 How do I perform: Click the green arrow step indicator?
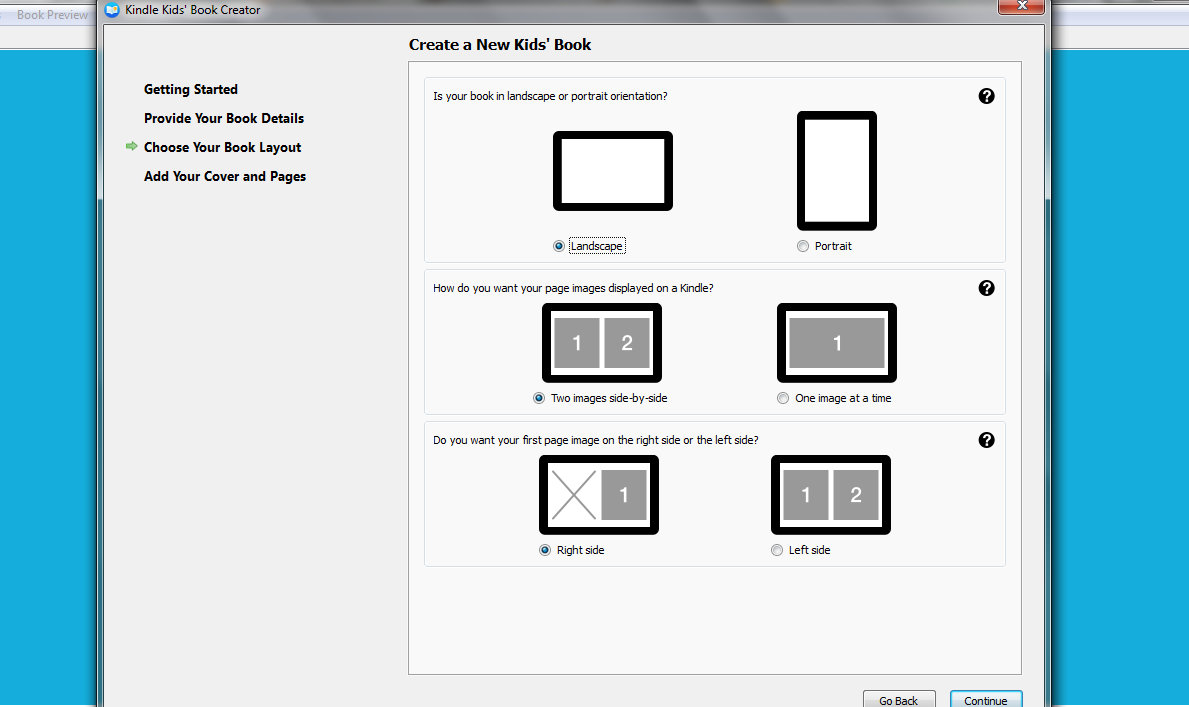point(132,146)
